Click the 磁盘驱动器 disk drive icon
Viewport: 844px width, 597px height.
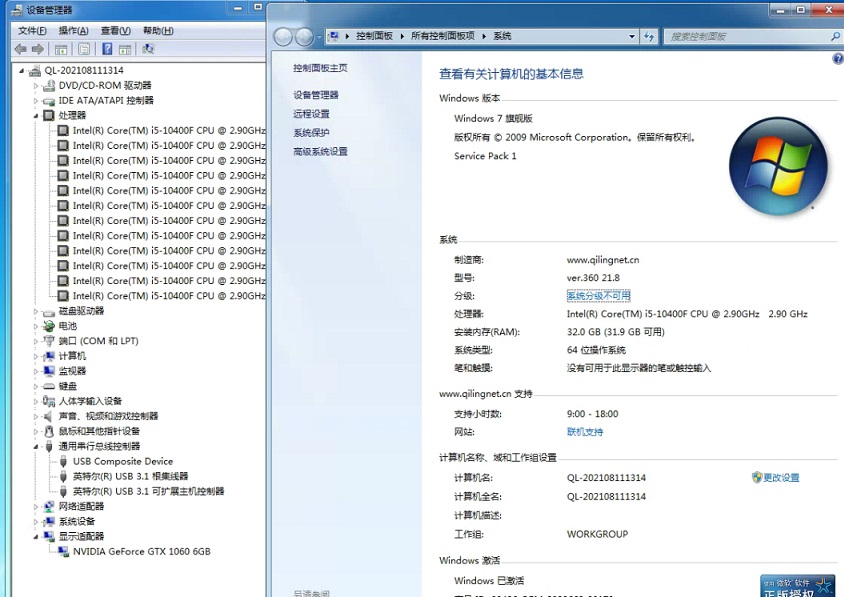[x=49, y=311]
